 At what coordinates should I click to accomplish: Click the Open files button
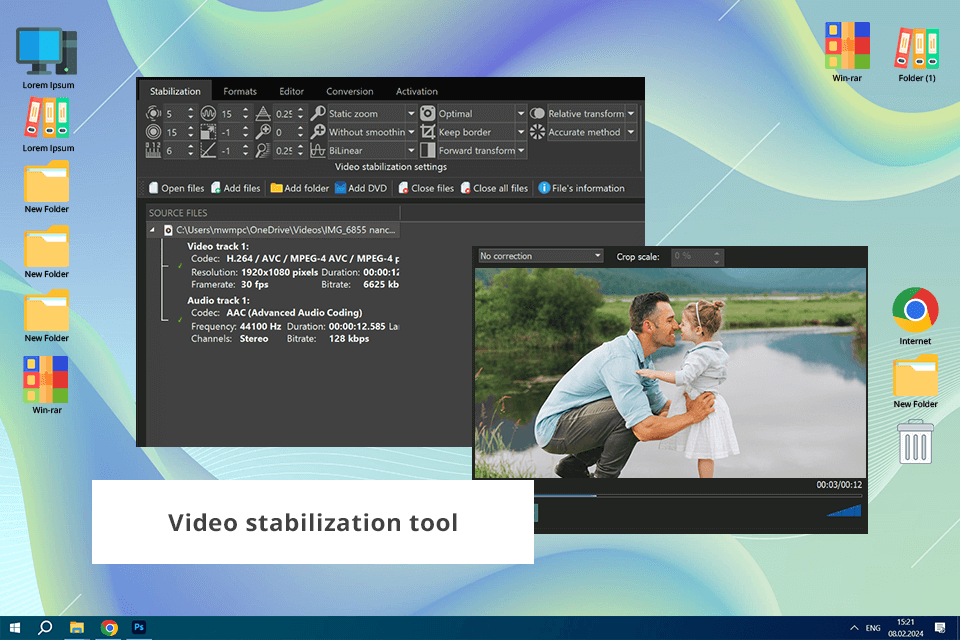[x=176, y=188]
